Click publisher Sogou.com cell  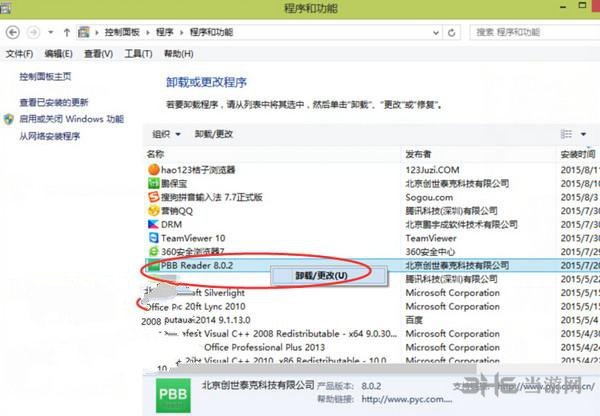[429, 197]
